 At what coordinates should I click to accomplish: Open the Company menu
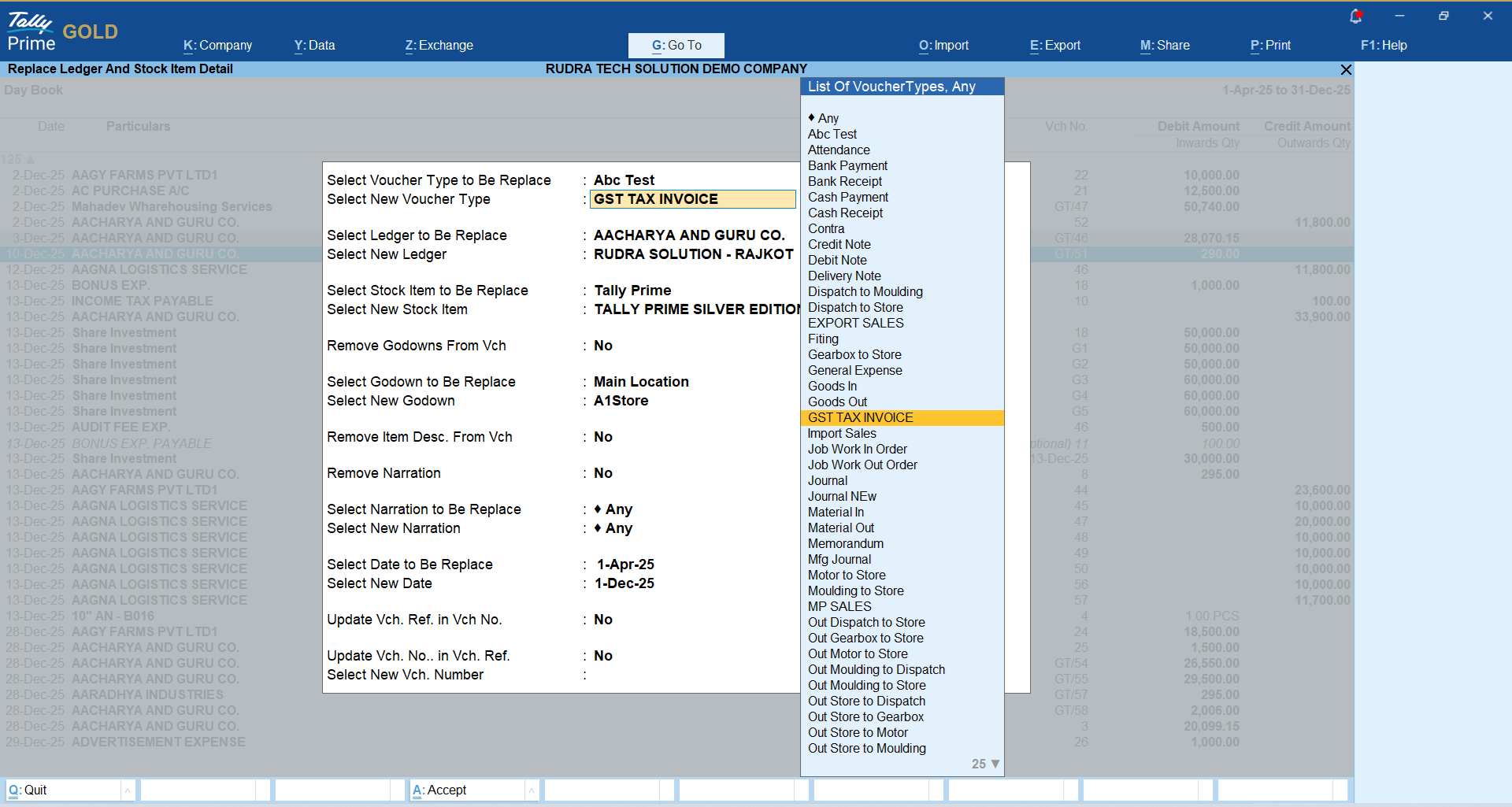click(217, 46)
